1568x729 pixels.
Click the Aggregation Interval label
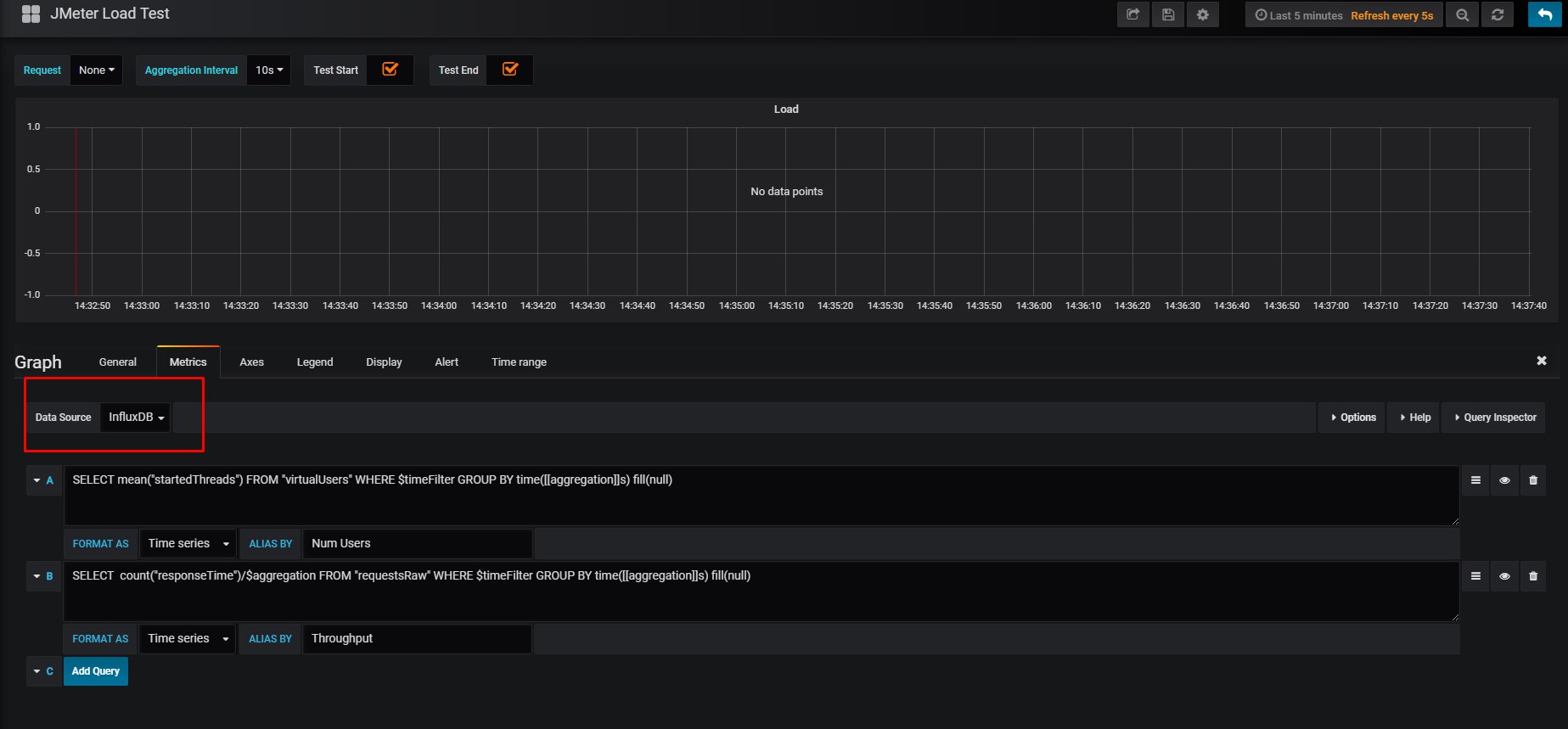191,70
